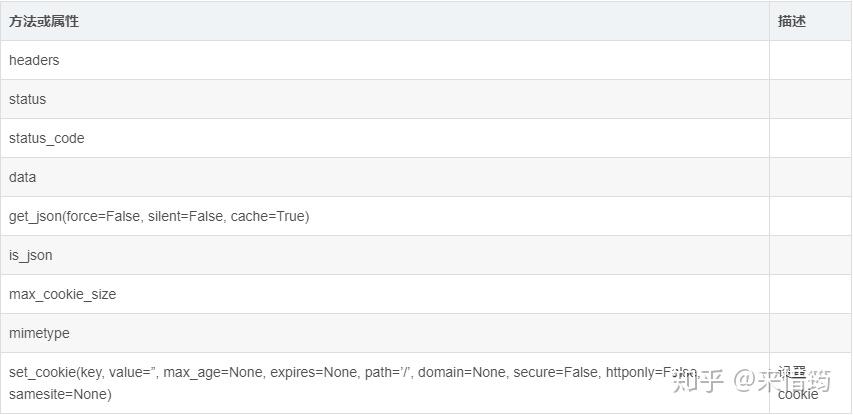Click the status_code entry
Image resolution: width=853 pixels, height=415 pixels.
(46, 138)
